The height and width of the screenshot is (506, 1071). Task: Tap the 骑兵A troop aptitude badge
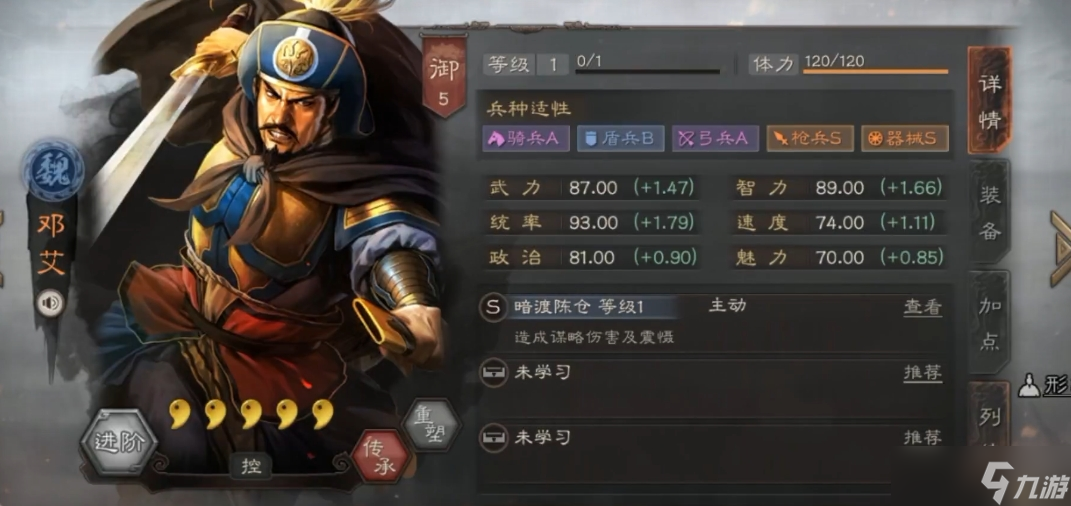[x=526, y=139]
